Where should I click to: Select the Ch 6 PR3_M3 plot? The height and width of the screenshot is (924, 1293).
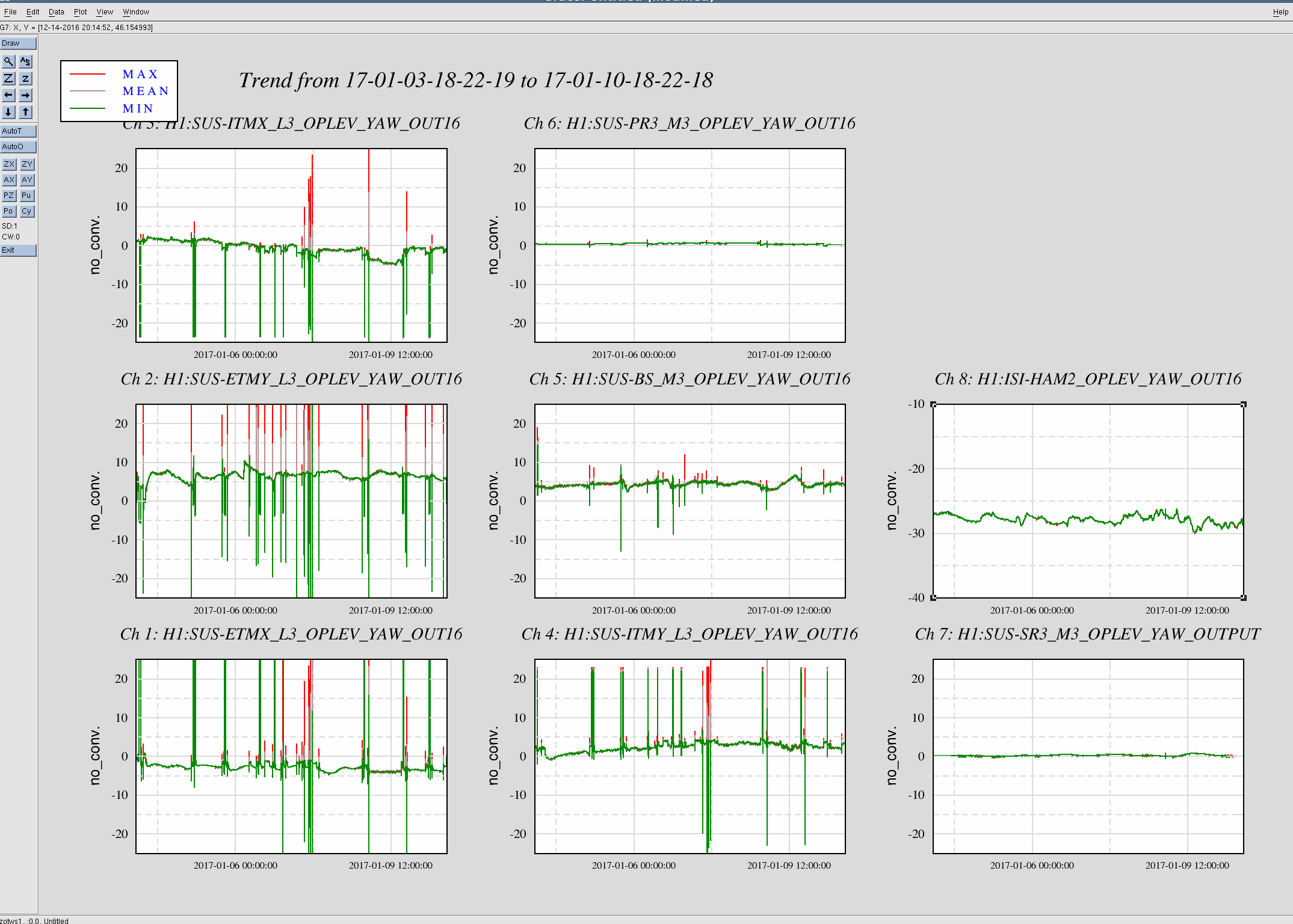690,245
